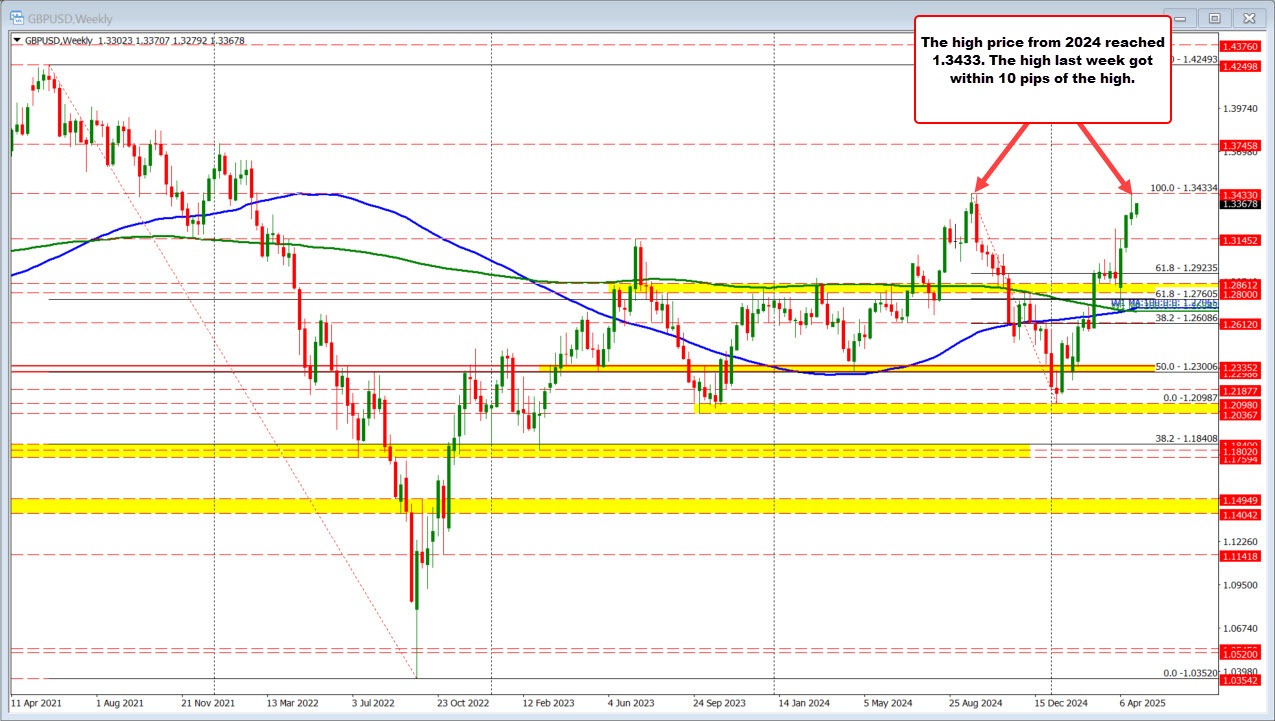Click the 0.0 - 1.20987 Fibonacci label
This screenshot has width=1275, height=721.
click(x=1189, y=398)
